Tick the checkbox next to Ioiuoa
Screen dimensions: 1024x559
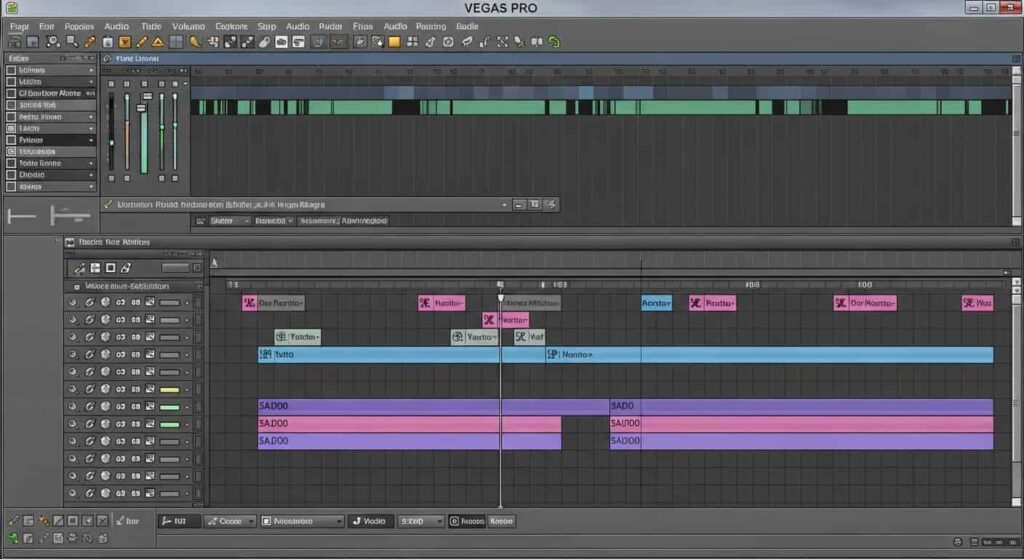(x=11, y=187)
